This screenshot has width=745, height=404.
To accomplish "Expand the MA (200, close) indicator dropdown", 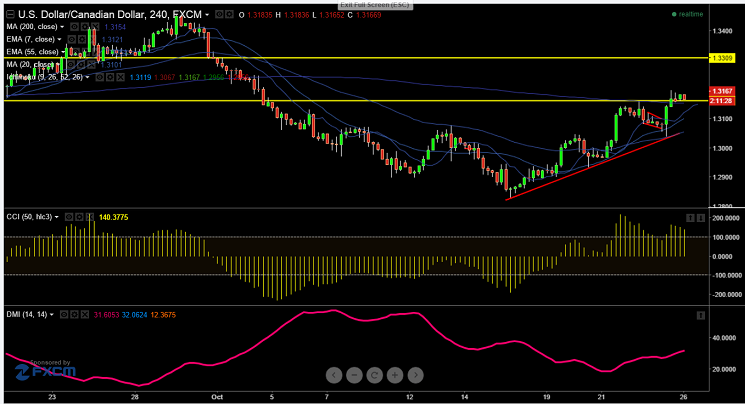I will (x=62, y=27).
